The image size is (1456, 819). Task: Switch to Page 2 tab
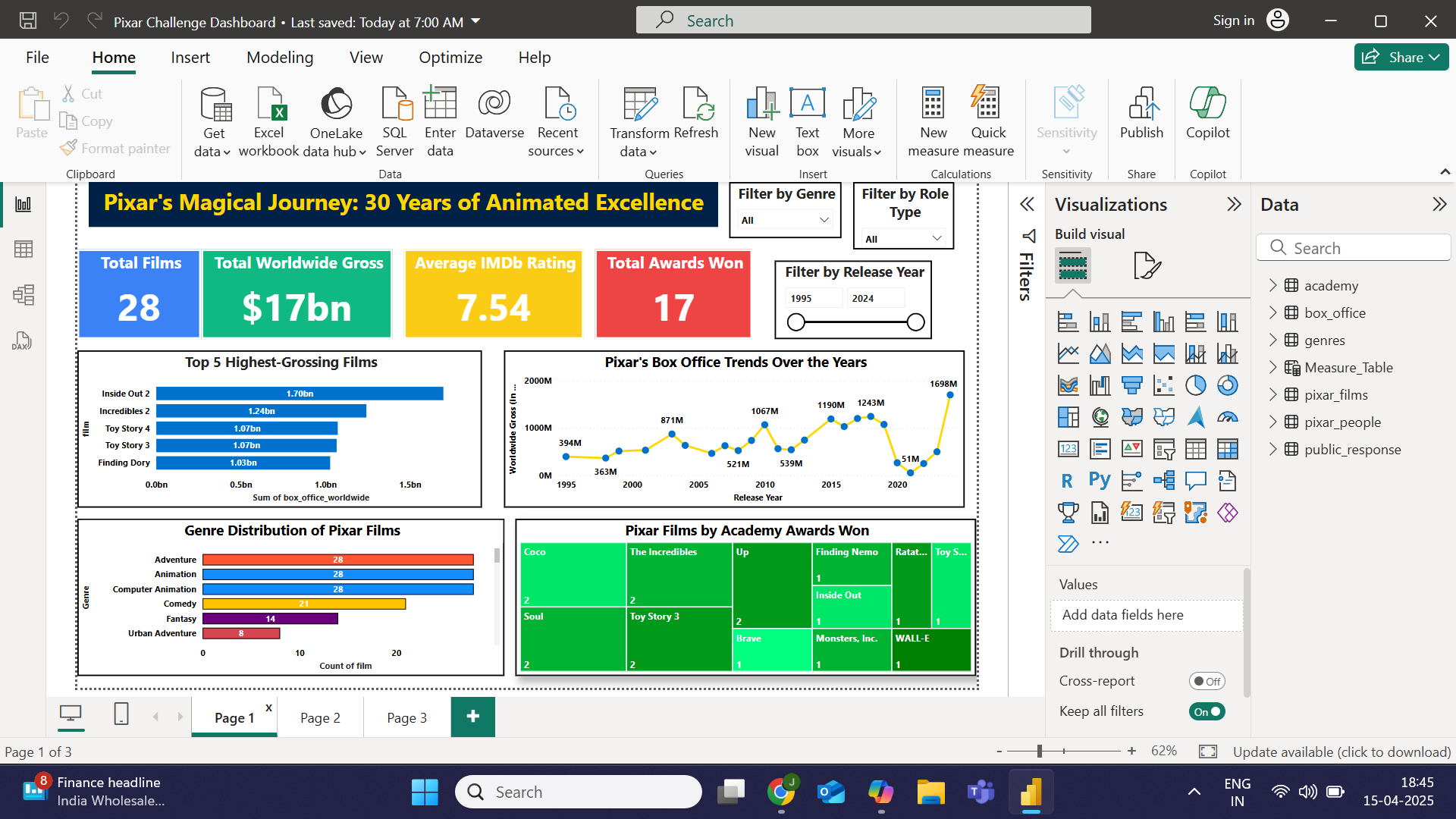(320, 717)
